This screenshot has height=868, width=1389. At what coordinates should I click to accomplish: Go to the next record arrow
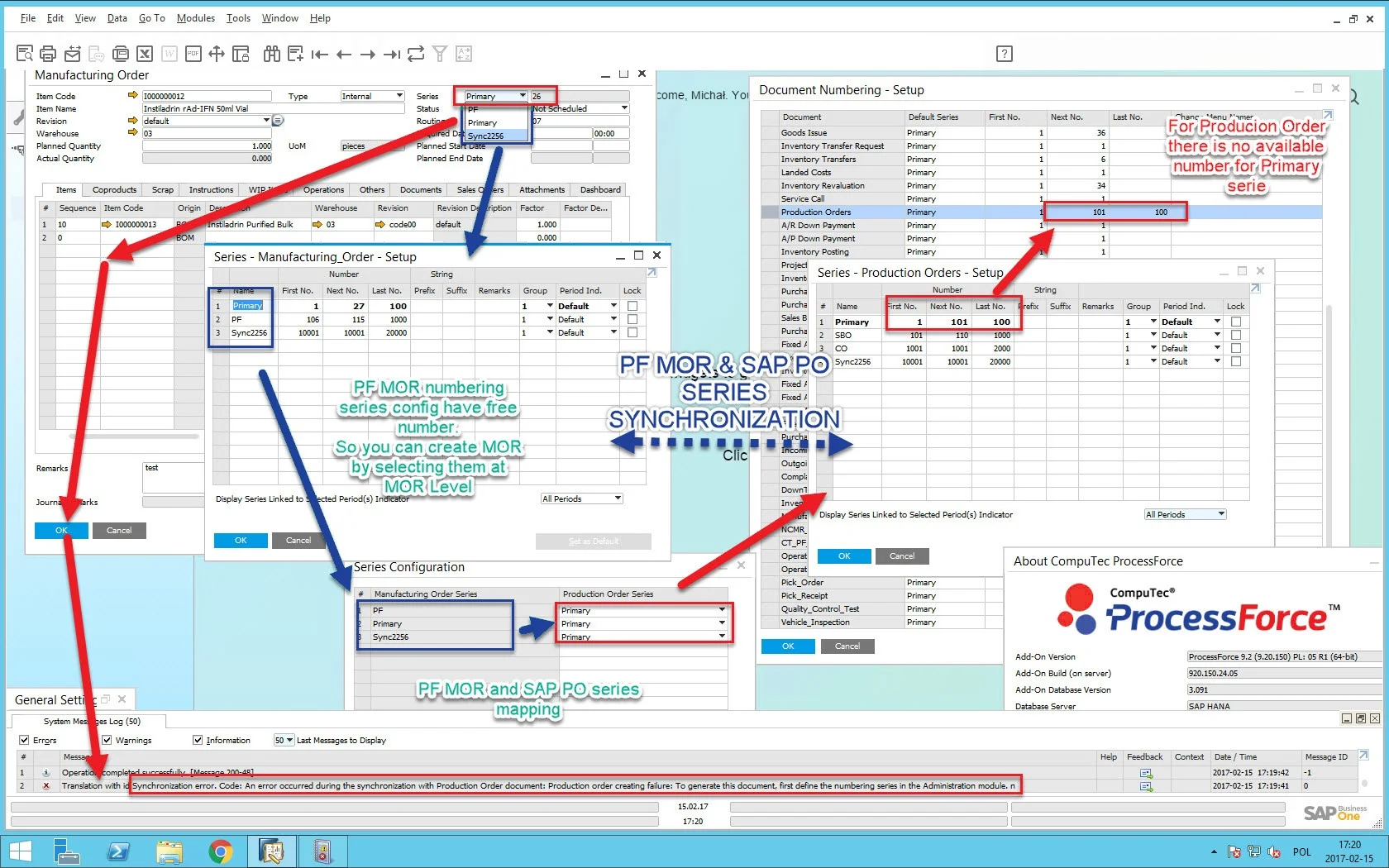[x=368, y=55]
